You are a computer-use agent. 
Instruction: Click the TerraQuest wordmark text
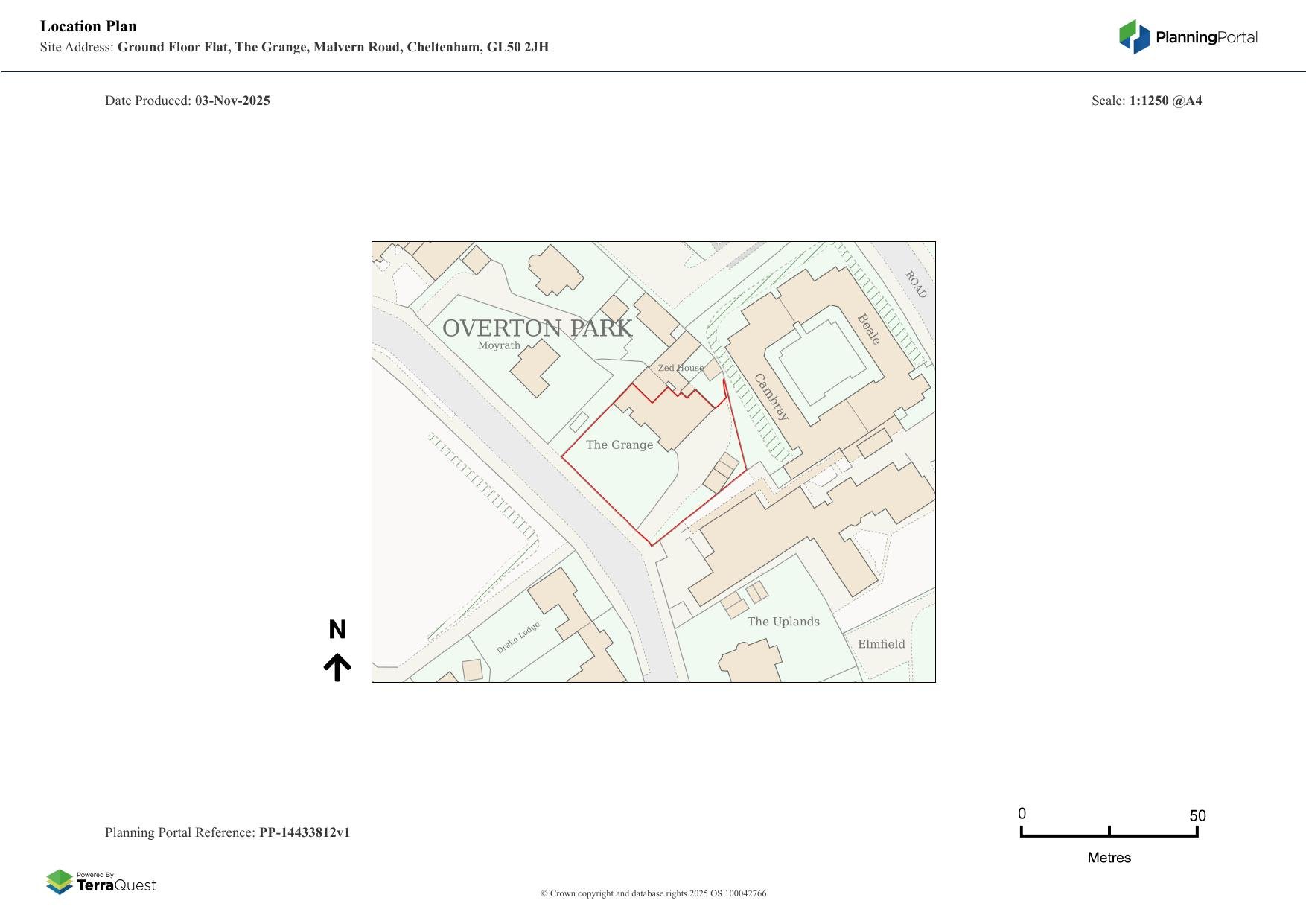pos(116,885)
